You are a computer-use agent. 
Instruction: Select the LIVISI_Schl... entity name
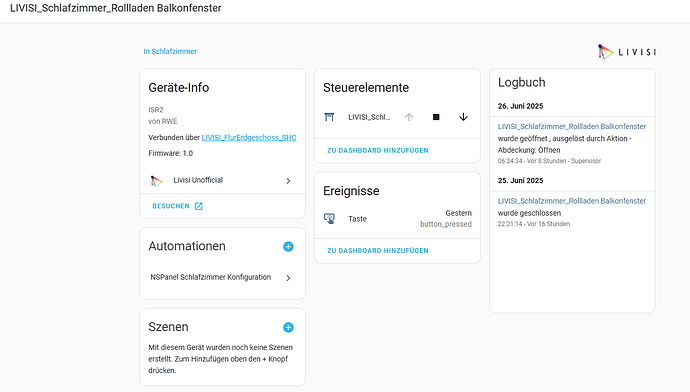369,117
